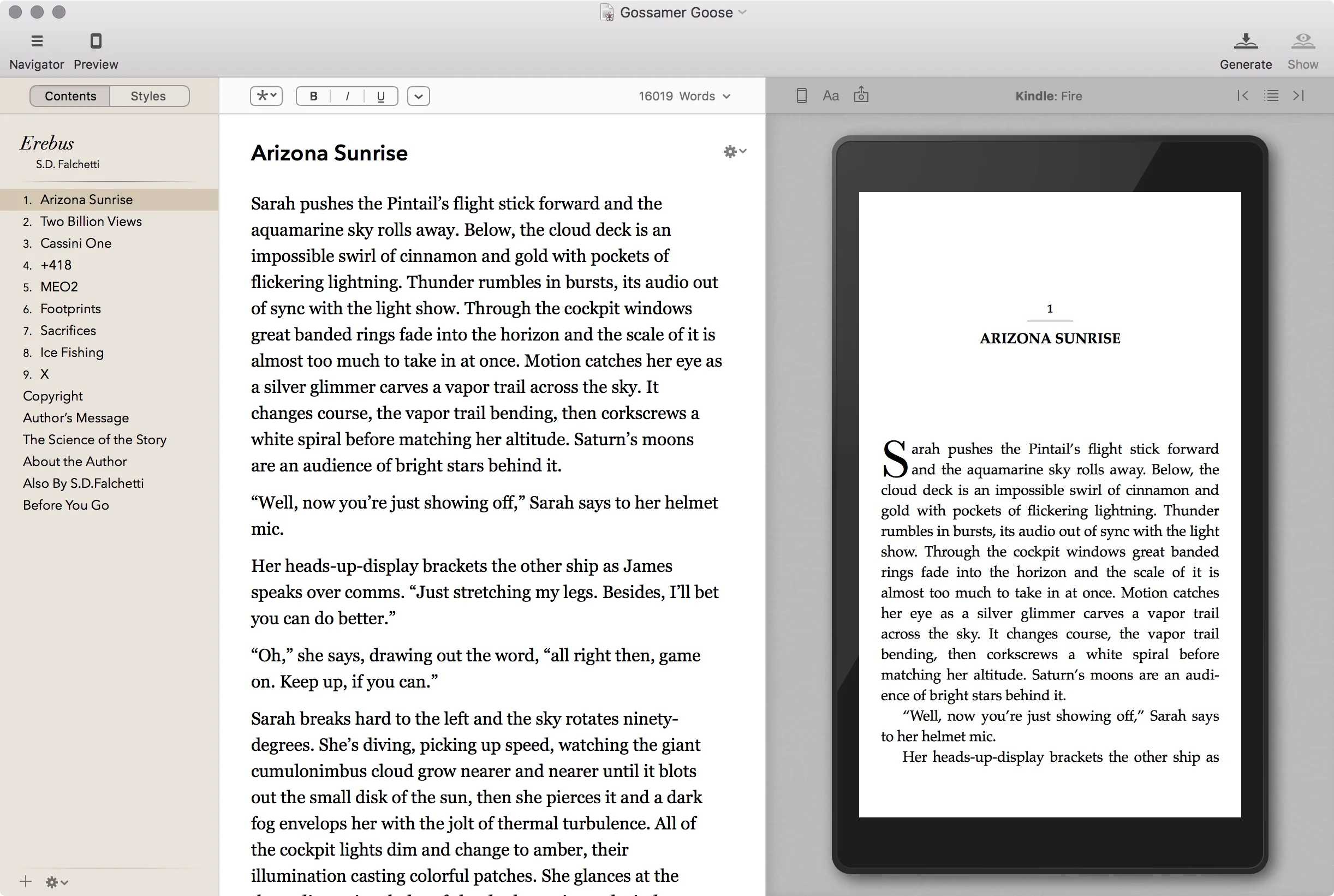Click the preview share/export icon
This screenshot has width=1334, height=896.
pyautogui.click(x=861, y=95)
